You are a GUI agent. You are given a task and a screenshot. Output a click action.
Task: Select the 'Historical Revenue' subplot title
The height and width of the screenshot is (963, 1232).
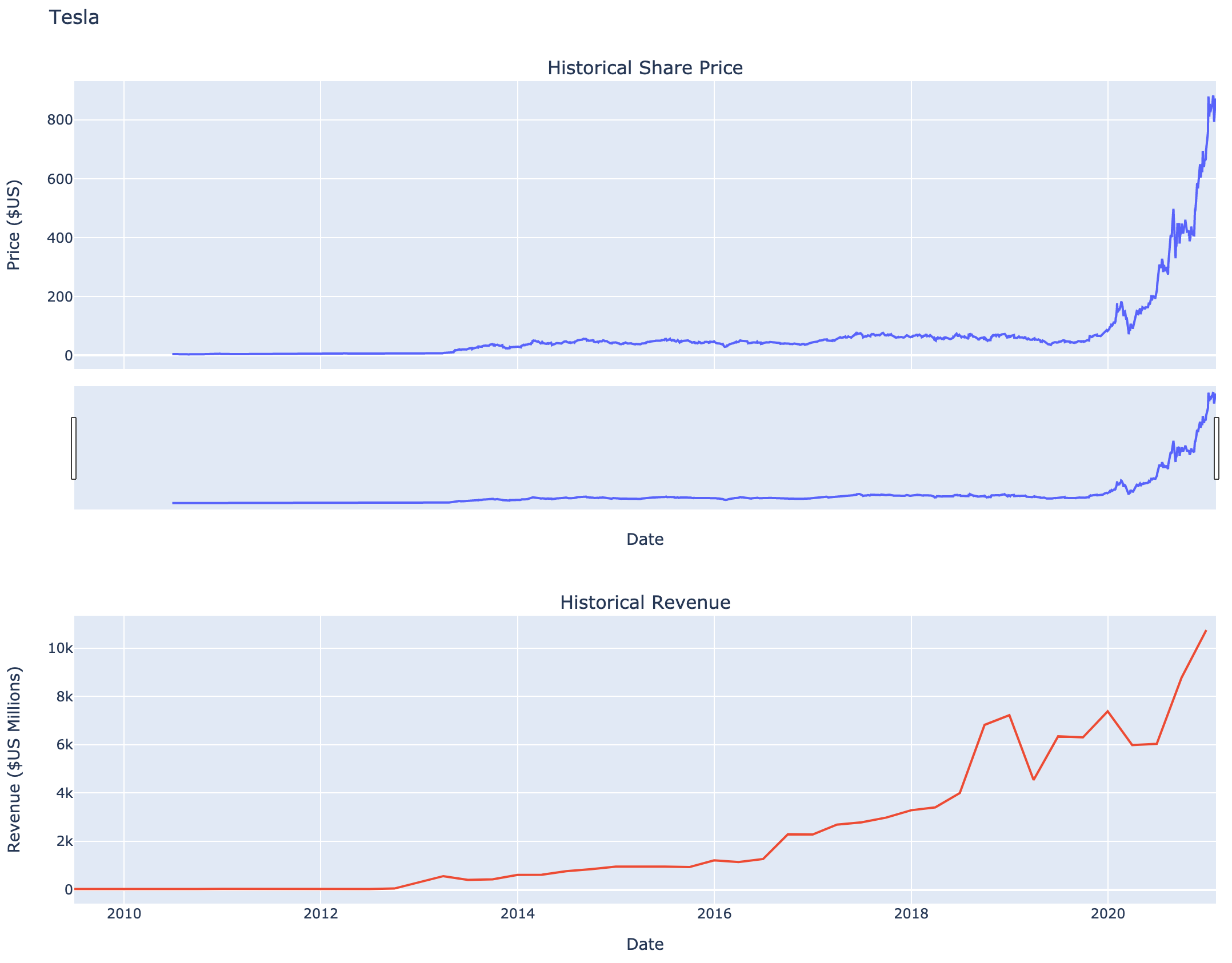click(x=645, y=603)
